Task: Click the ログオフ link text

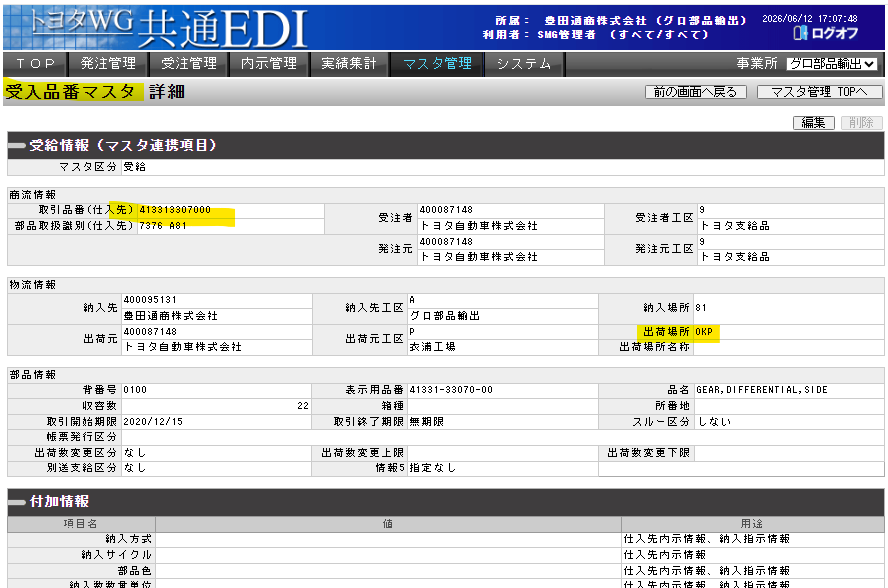Action: click(834, 33)
